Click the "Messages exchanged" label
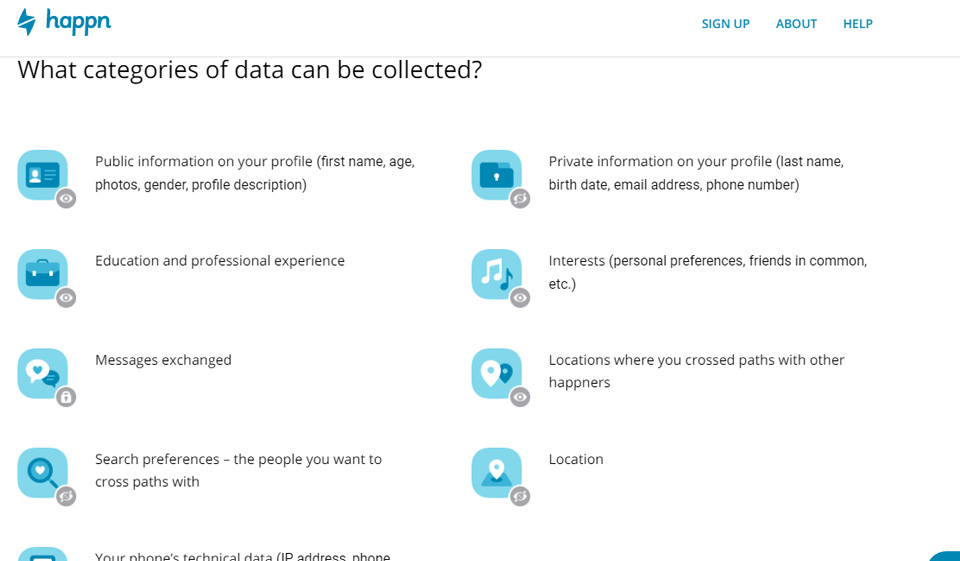 pyautogui.click(x=163, y=360)
